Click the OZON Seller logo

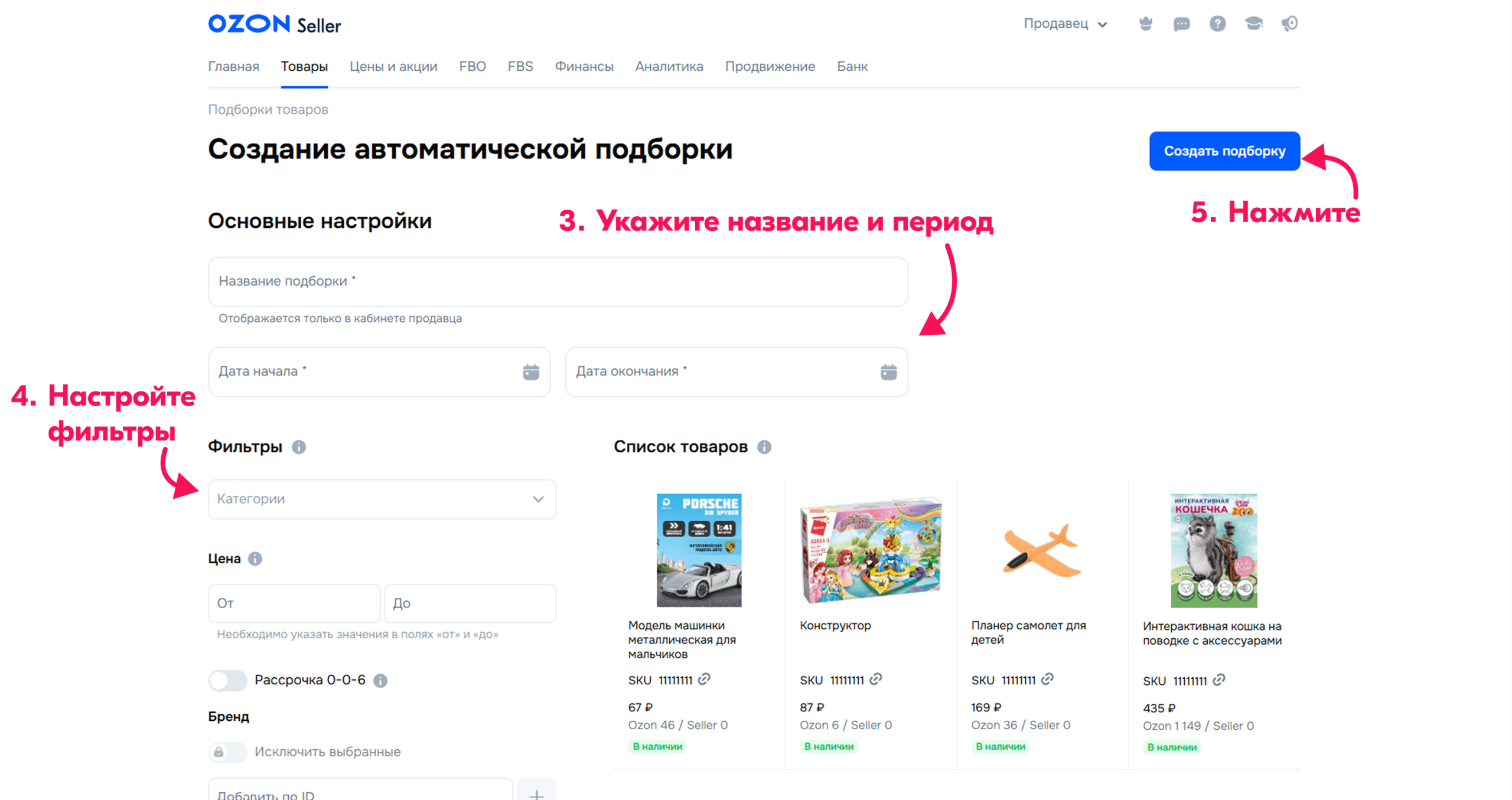point(274,24)
